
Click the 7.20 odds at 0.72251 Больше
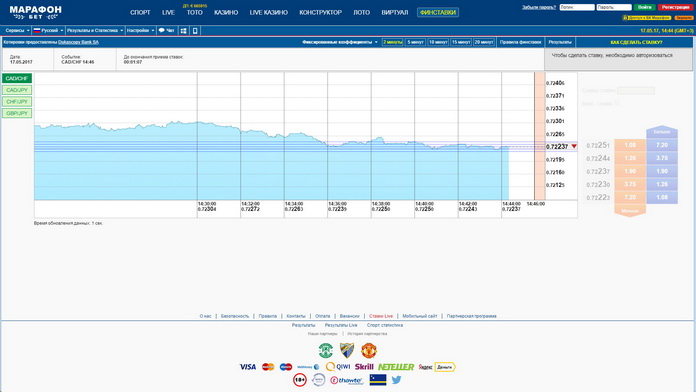(662, 145)
